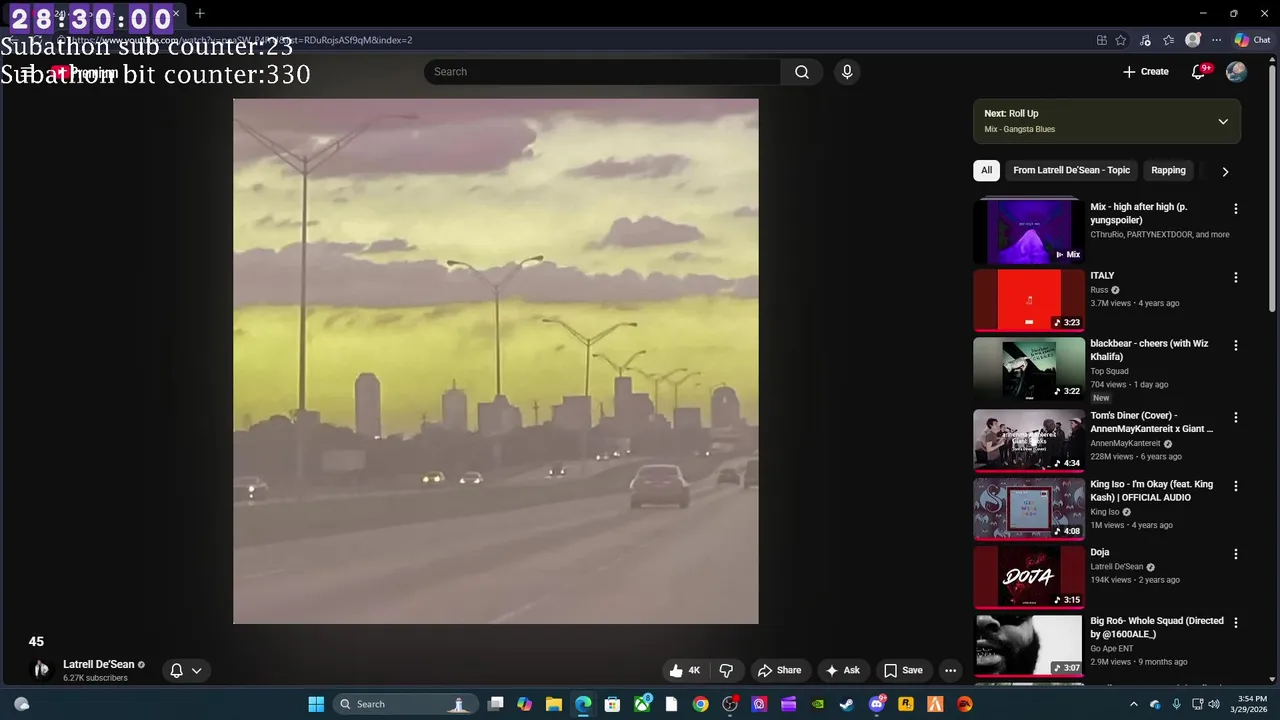Dislike the video with thumbs down
This screenshot has height=720, width=1280.
(727, 670)
